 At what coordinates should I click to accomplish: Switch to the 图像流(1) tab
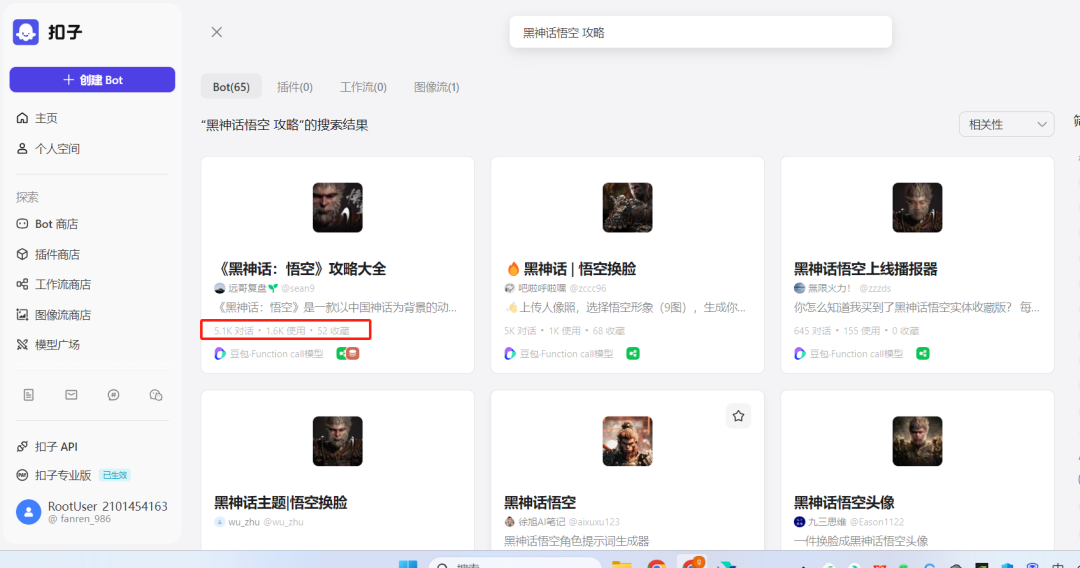pyautogui.click(x=437, y=87)
